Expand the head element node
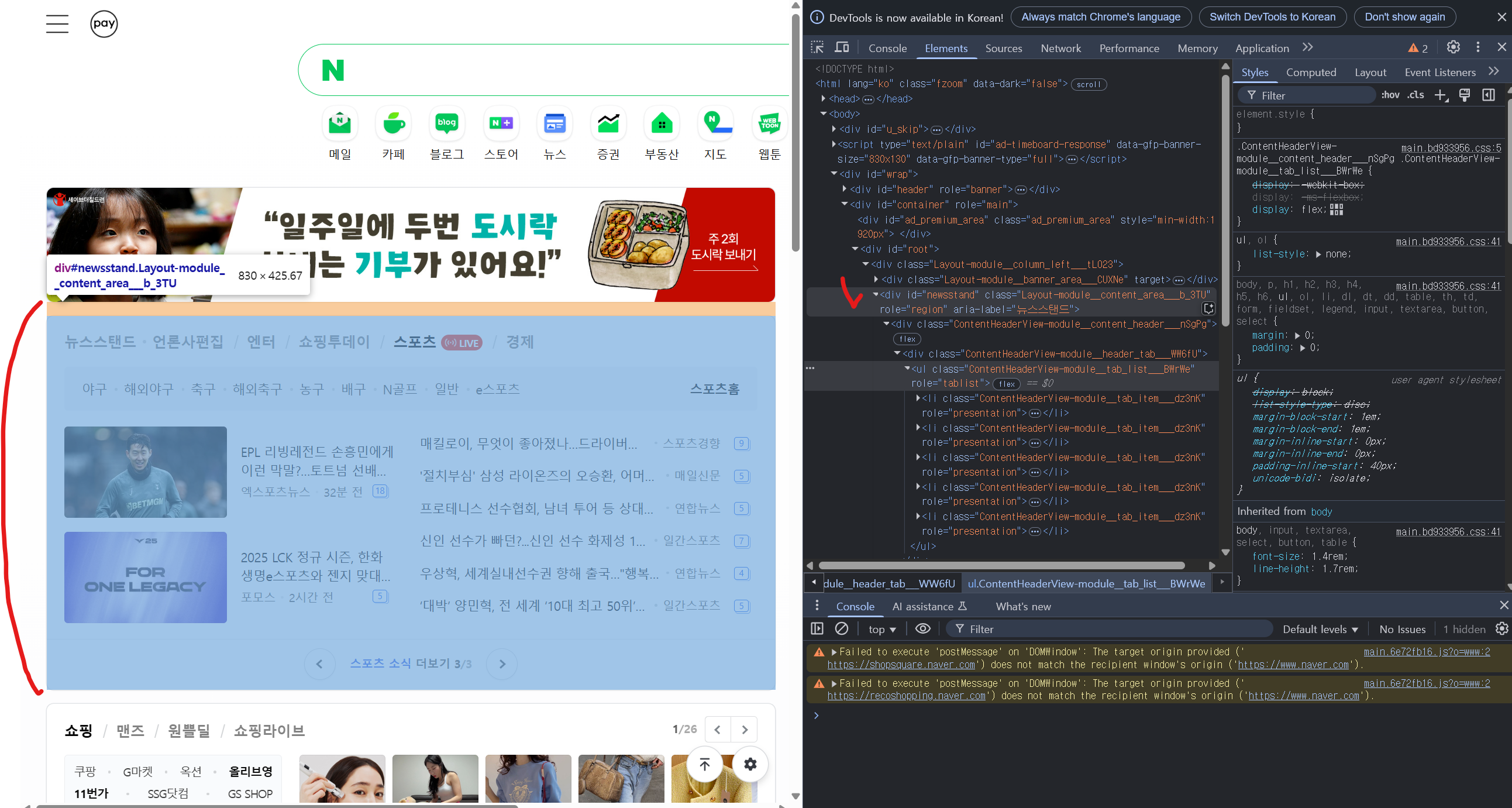This screenshot has width=1512, height=808. coord(824,99)
